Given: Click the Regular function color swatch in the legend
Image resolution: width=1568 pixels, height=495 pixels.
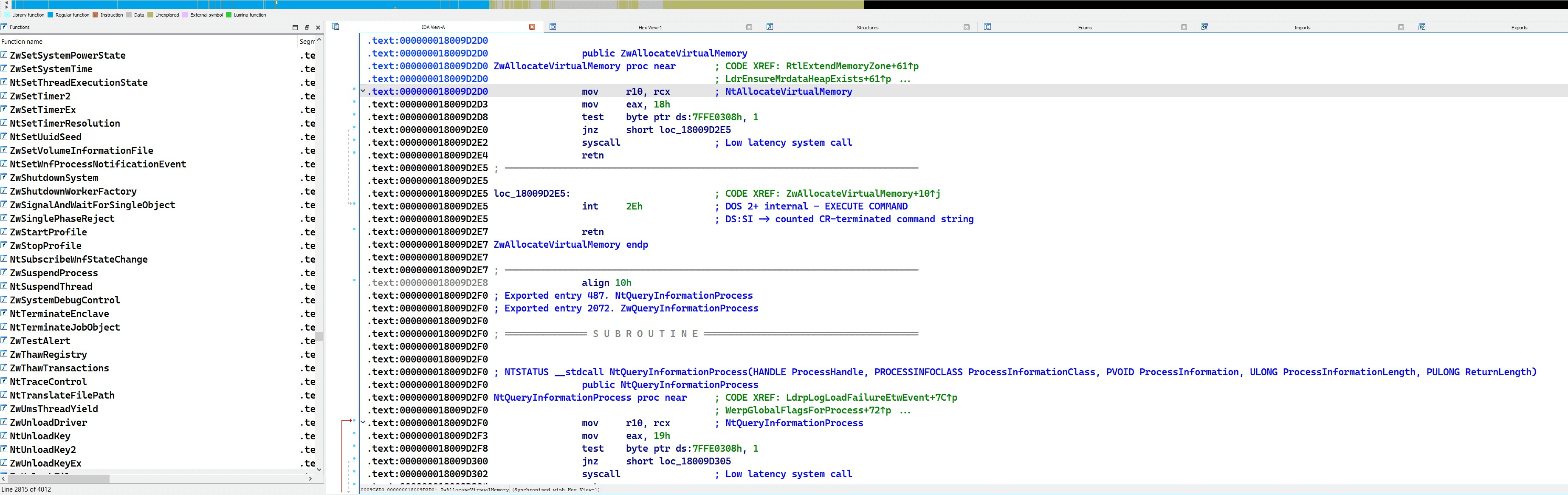Looking at the screenshot, I should [51, 14].
